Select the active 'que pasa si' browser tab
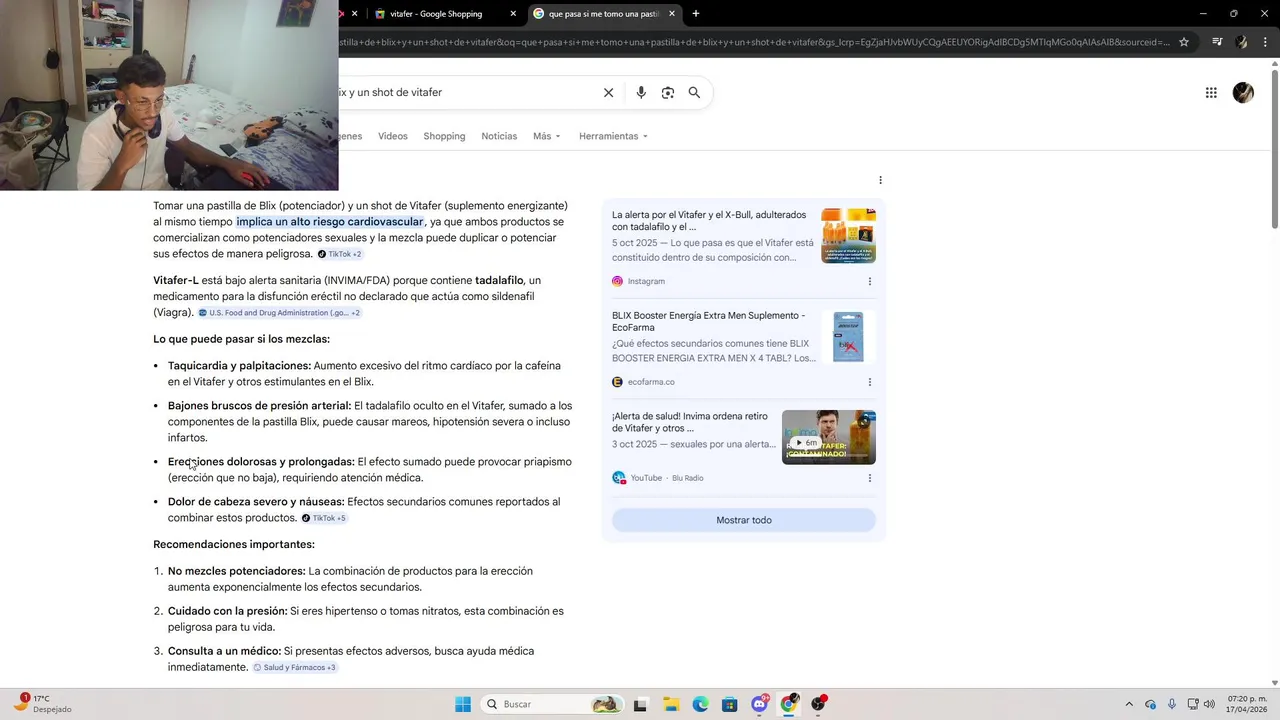Image resolution: width=1280 pixels, height=720 pixels. 604,14
